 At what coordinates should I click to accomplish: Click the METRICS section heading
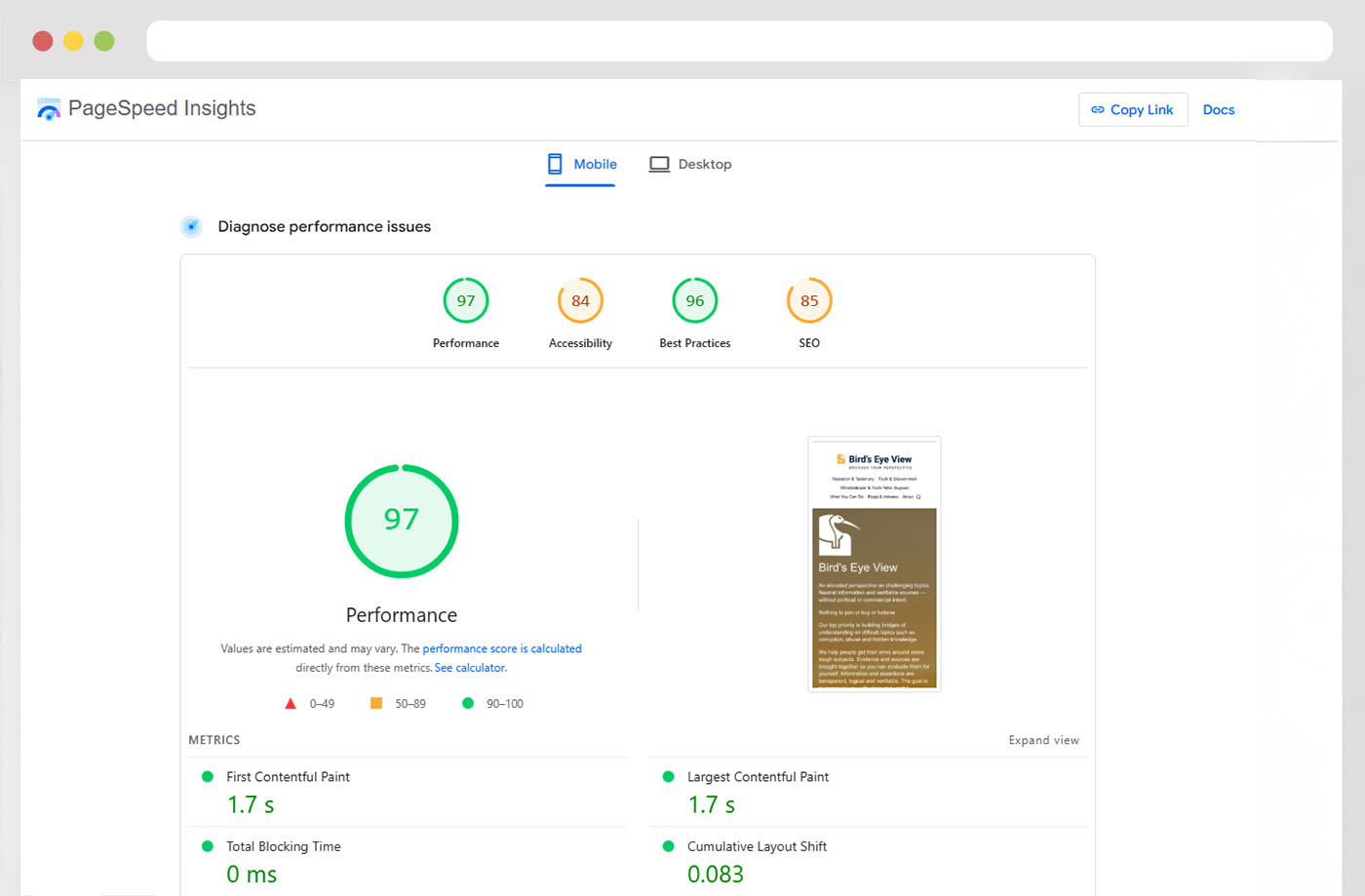coord(214,740)
